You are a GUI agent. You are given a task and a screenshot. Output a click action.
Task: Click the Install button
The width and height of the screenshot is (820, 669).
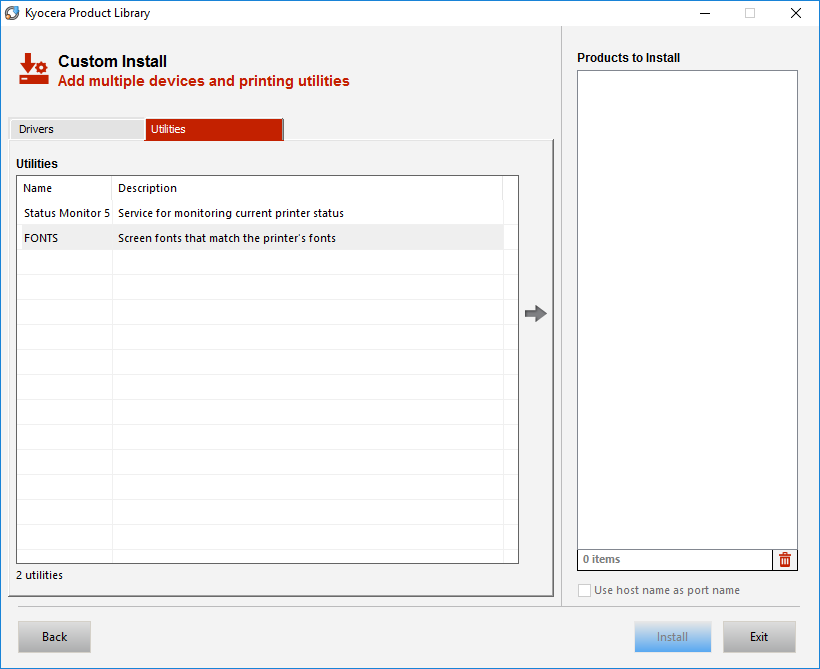pyautogui.click(x=672, y=637)
